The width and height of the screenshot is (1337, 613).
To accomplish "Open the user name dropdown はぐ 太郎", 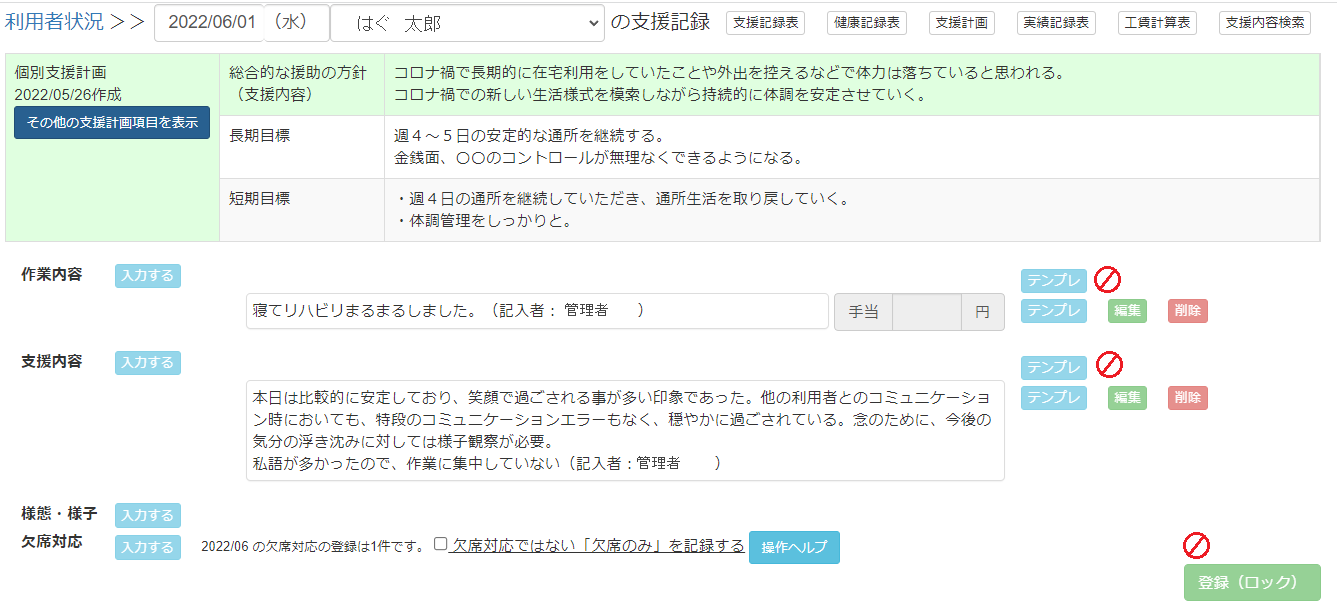I will point(467,24).
